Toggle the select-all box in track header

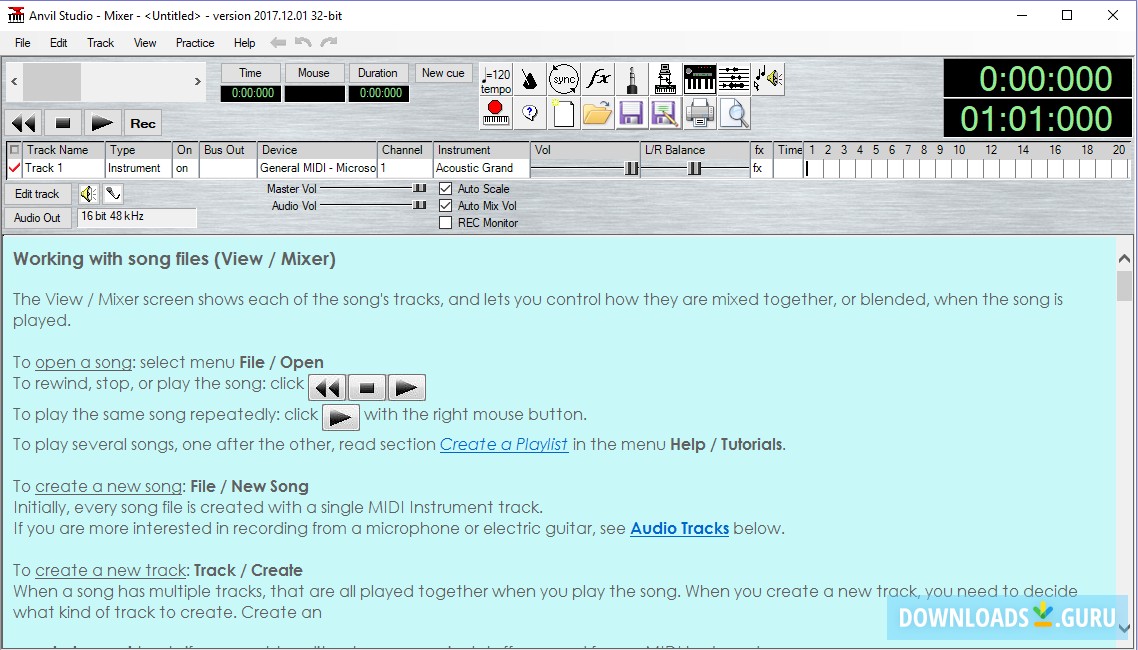[x=14, y=150]
